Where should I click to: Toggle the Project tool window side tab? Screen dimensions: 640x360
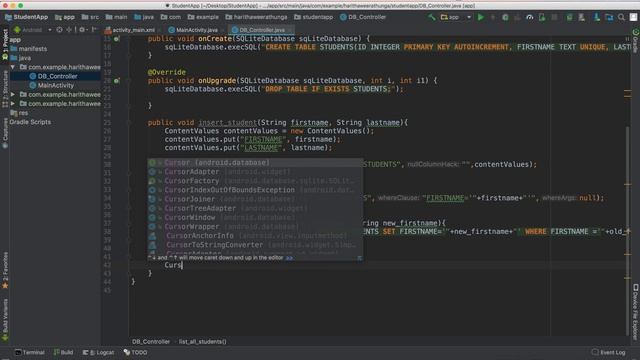(x=5, y=43)
